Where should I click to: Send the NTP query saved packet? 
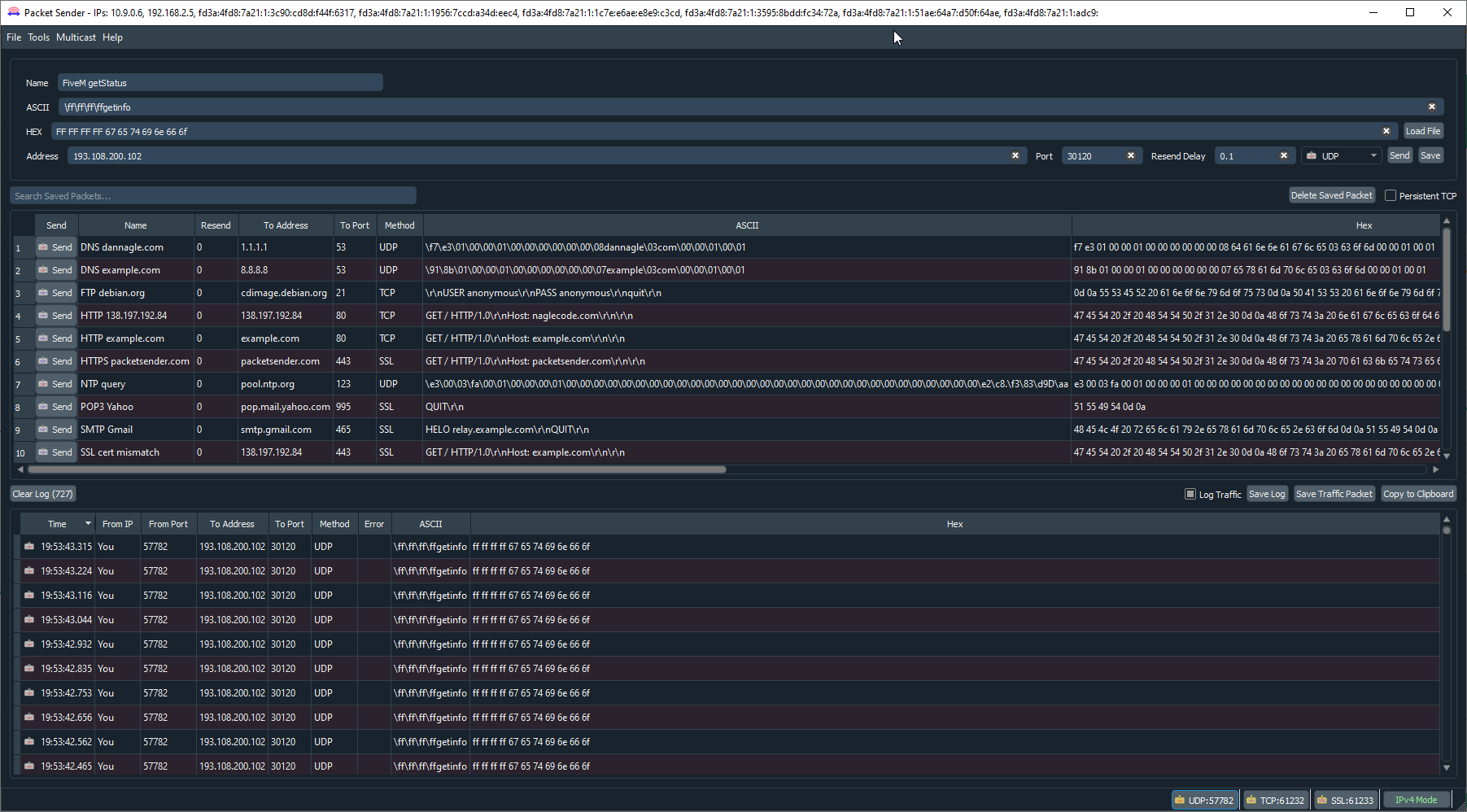pyautogui.click(x=55, y=384)
